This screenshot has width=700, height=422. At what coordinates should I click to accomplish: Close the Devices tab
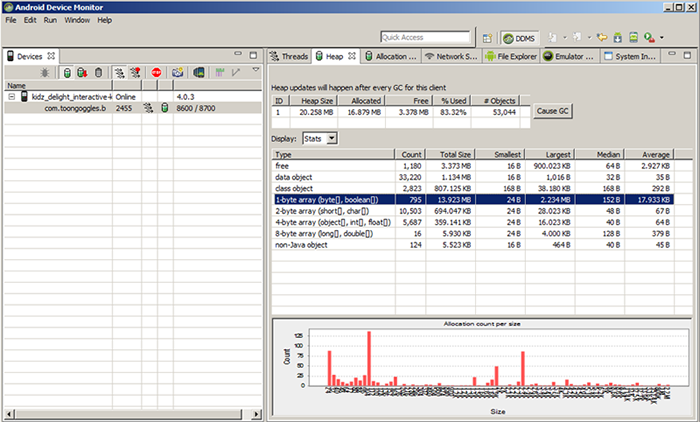coord(51,56)
